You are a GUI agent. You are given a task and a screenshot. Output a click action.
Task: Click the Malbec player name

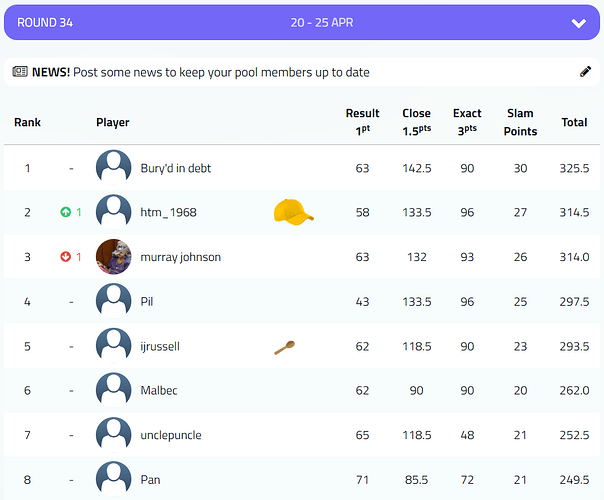pos(159,390)
